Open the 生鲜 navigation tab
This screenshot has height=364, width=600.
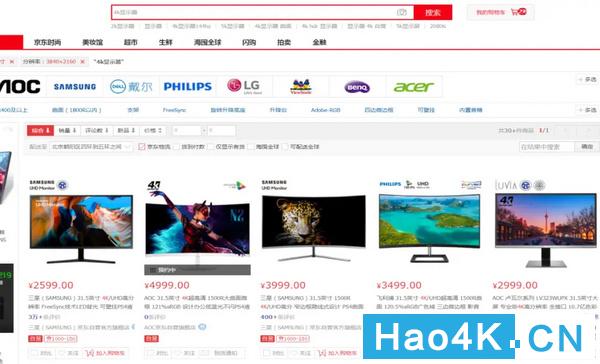point(166,42)
